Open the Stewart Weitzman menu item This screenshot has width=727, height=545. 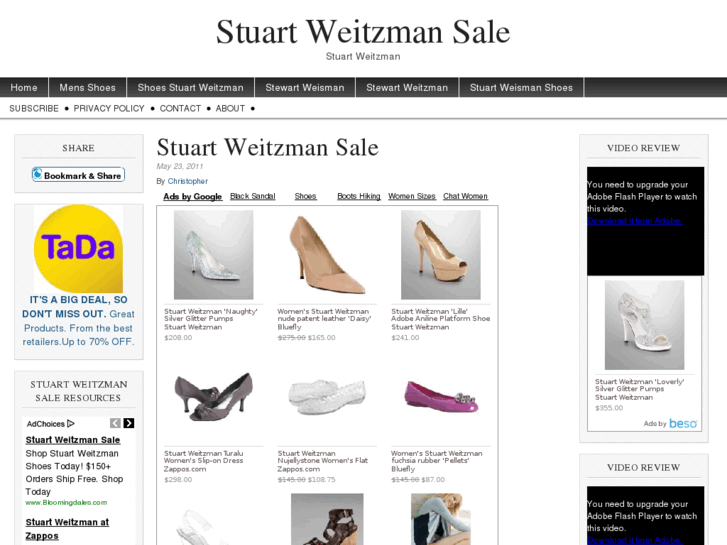click(x=407, y=88)
